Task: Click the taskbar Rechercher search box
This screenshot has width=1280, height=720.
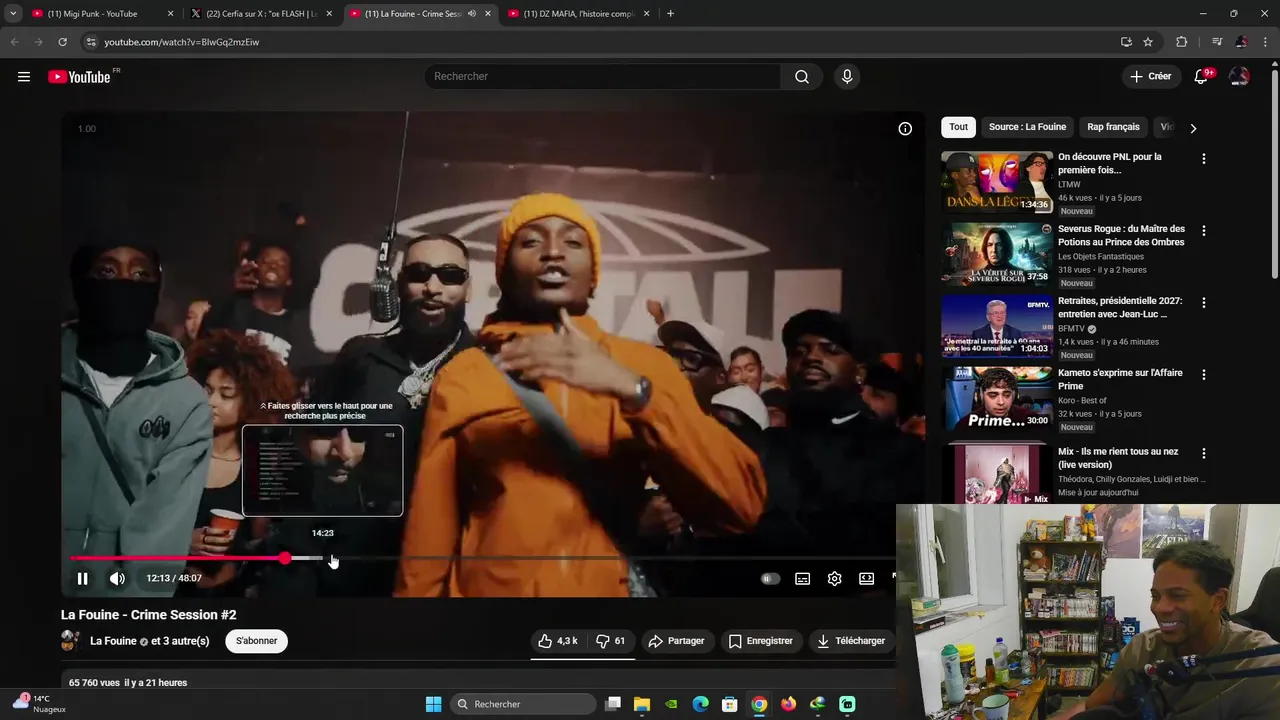Action: click(522, 704)
